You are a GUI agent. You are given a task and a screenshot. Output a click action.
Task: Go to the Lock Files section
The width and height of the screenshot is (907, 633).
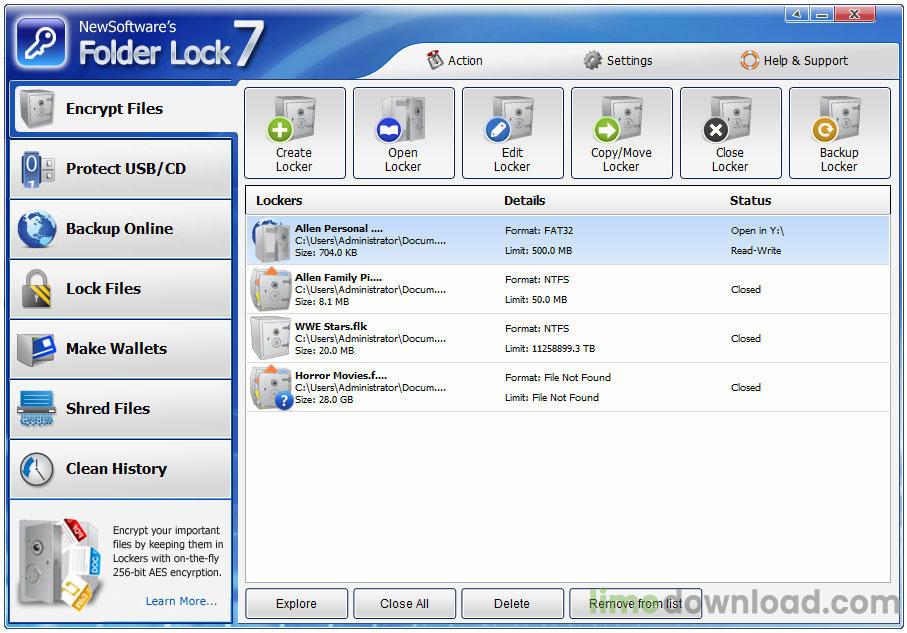120,288
